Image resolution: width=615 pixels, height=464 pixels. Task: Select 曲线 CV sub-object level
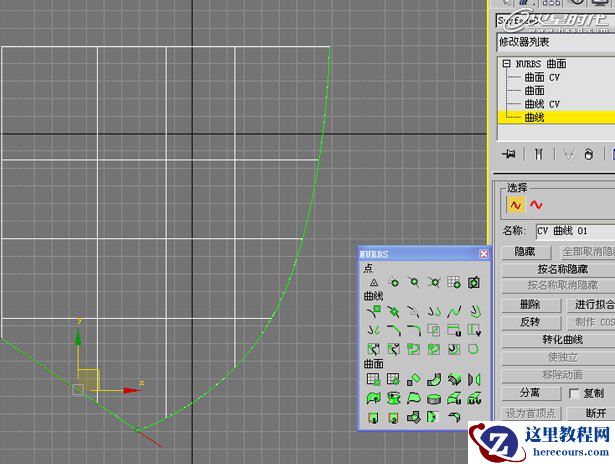pyautogui.click(x=542, y=104)
